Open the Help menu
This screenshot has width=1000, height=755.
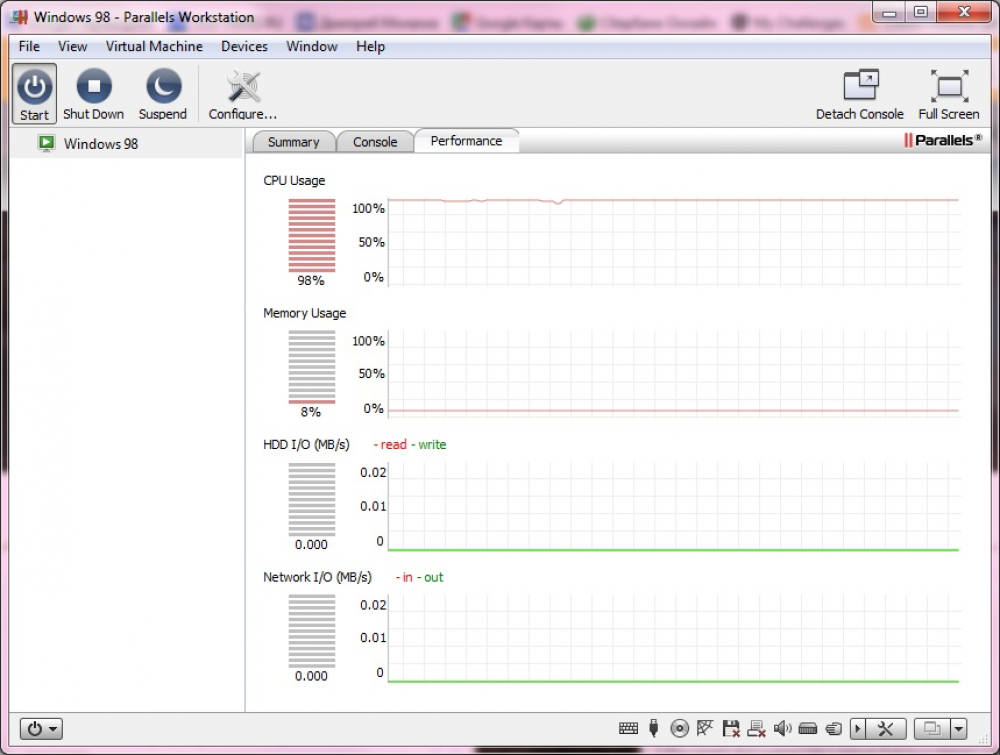[371, 47]
